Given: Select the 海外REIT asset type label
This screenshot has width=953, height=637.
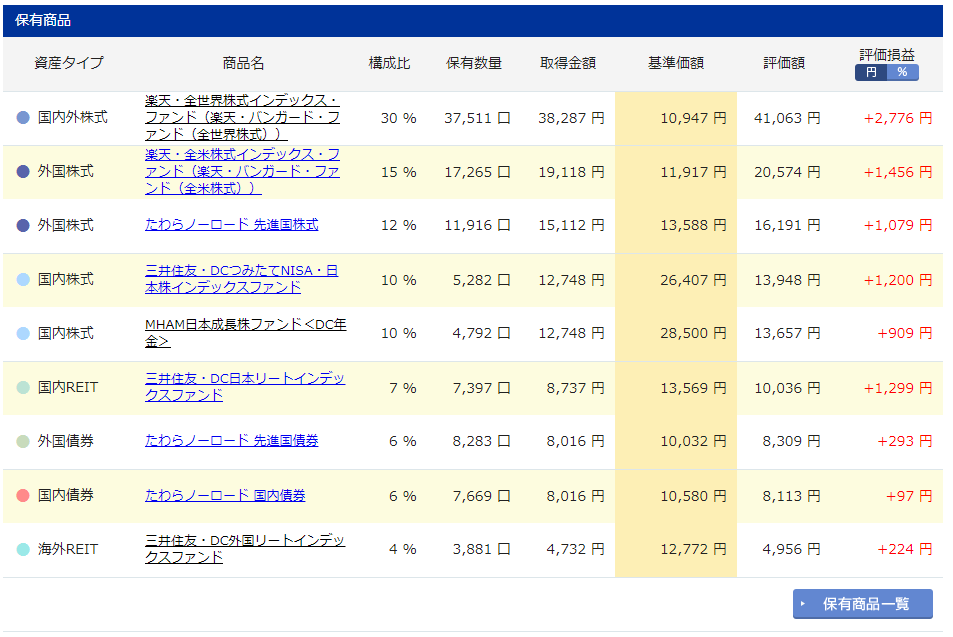Looking at the screenshot, I should point(67,549).
